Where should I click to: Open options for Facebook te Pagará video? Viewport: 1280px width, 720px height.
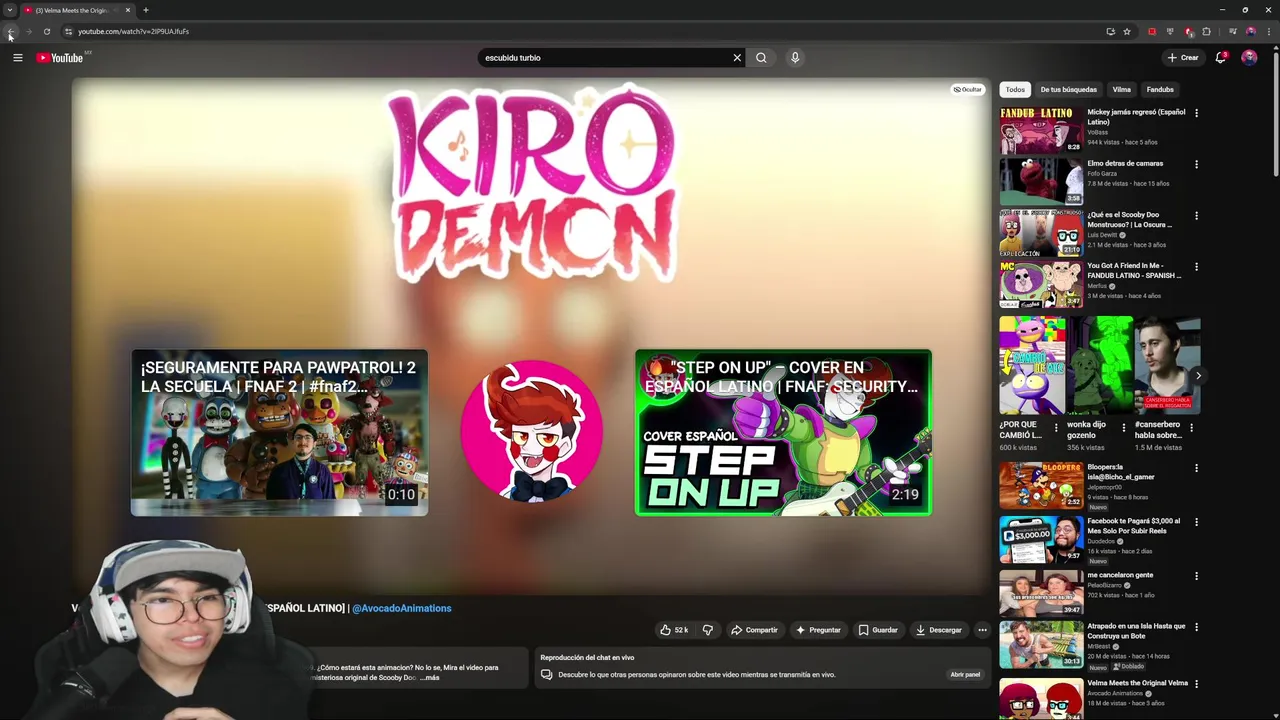coord(1196,522)
